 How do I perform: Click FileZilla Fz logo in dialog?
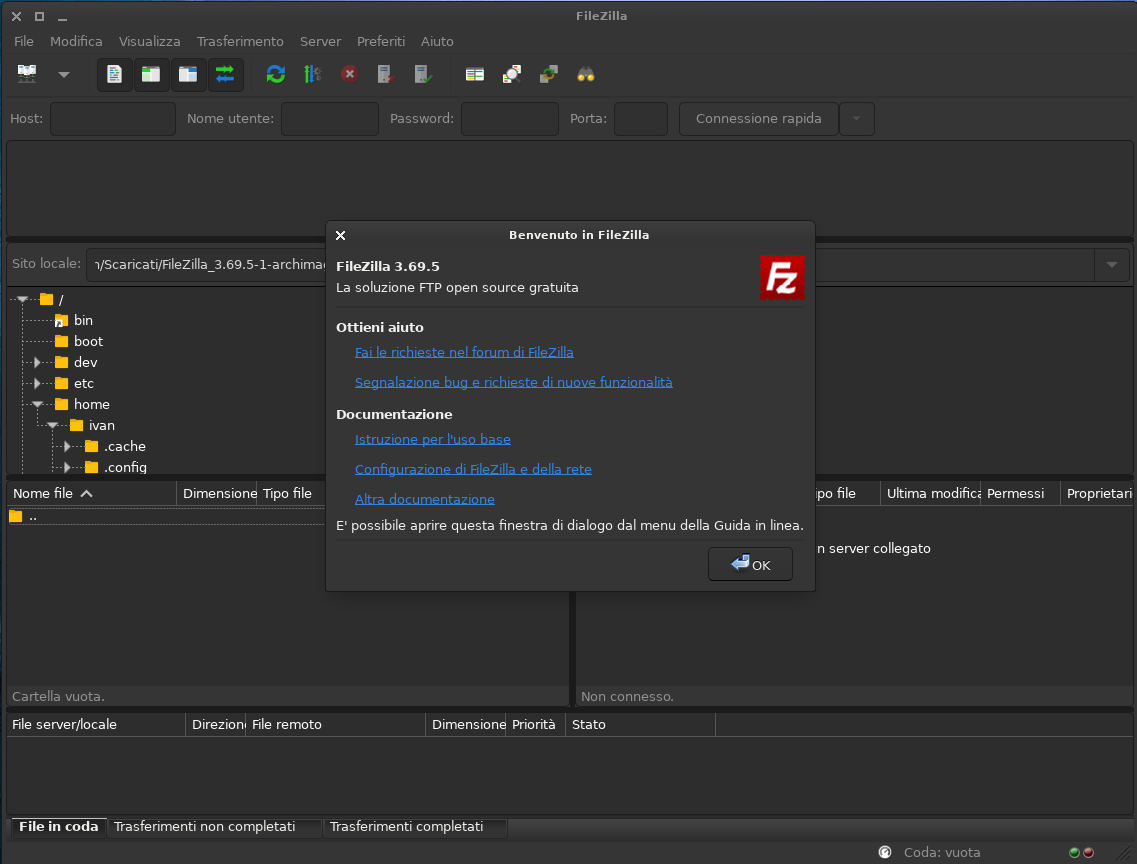point(782,277)
